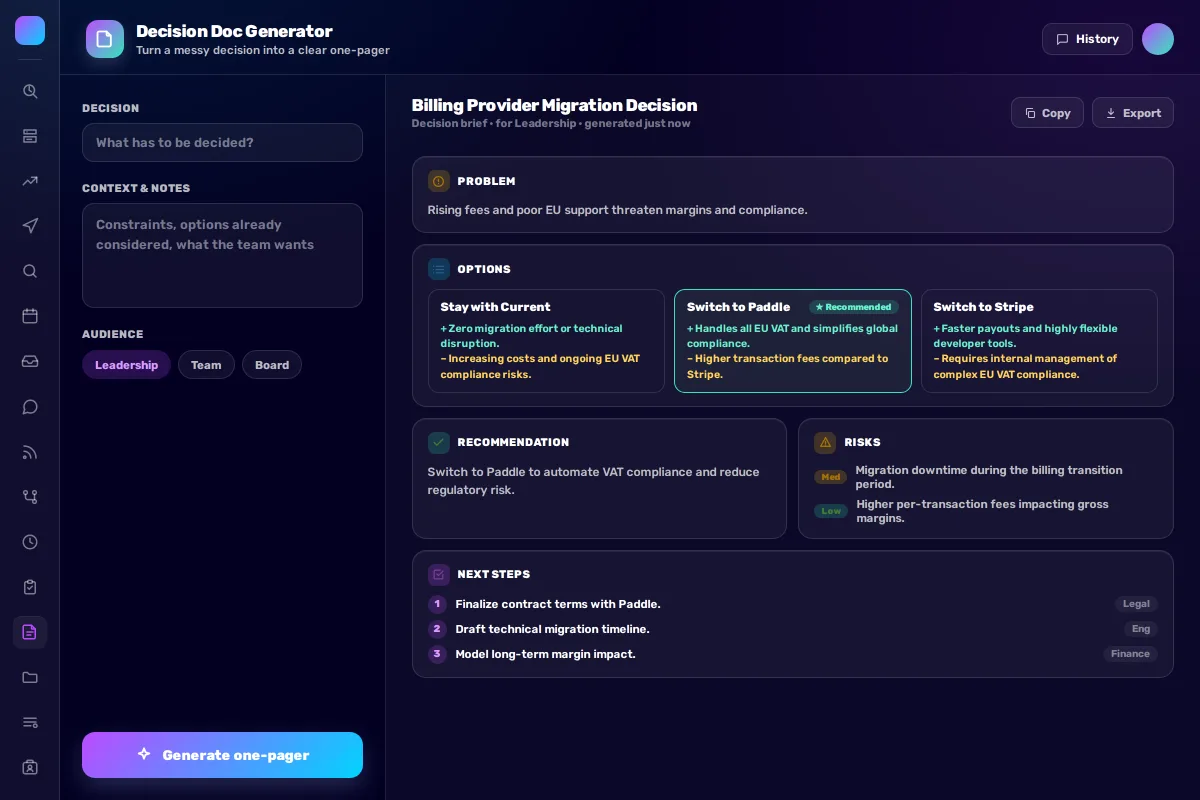Click the title 'Billing Provider Migration Decision'
Image resolution: width=1200 pixels, height=800 pixels.
[554, 105]
